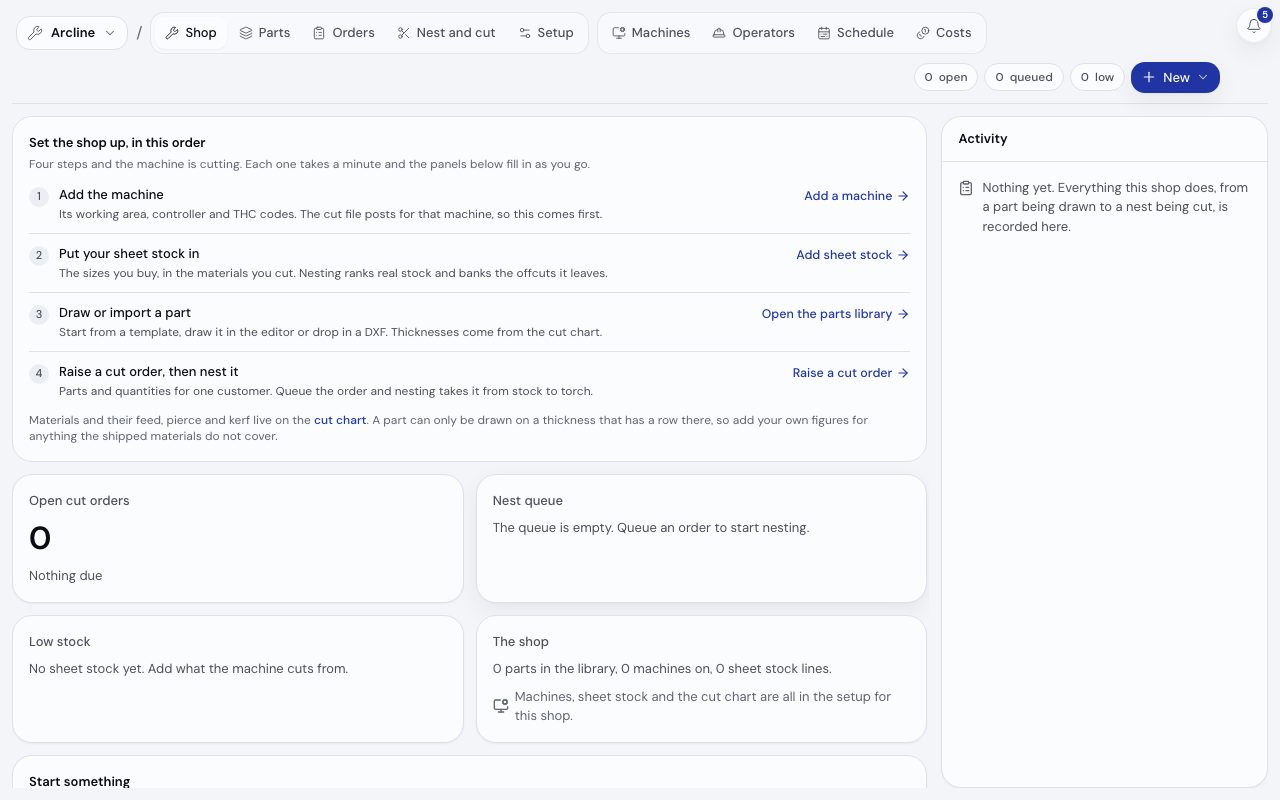Open the cut chart link

click(340, 420)
